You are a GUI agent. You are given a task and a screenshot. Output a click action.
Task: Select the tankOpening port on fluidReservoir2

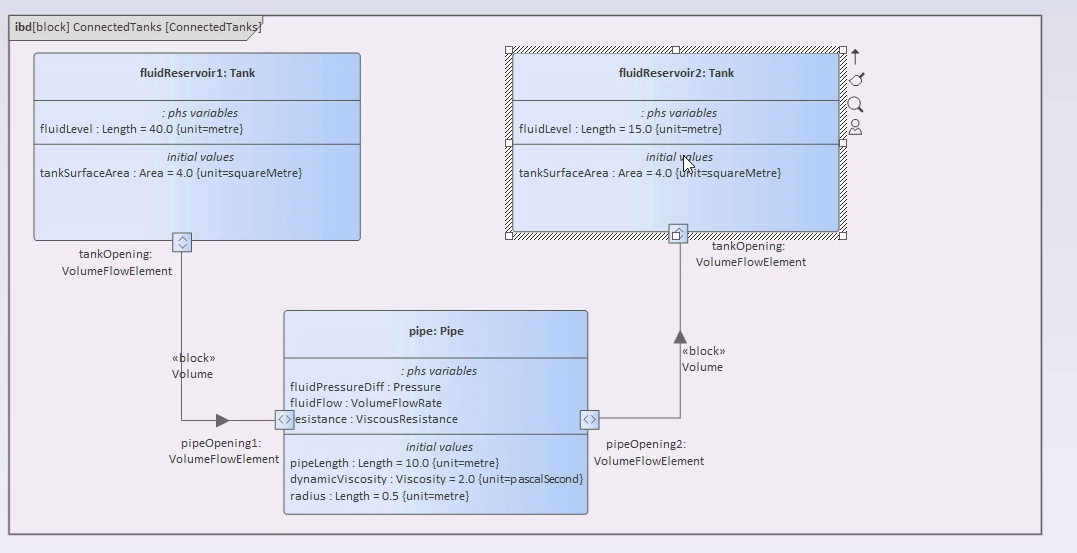click(678, 234)
